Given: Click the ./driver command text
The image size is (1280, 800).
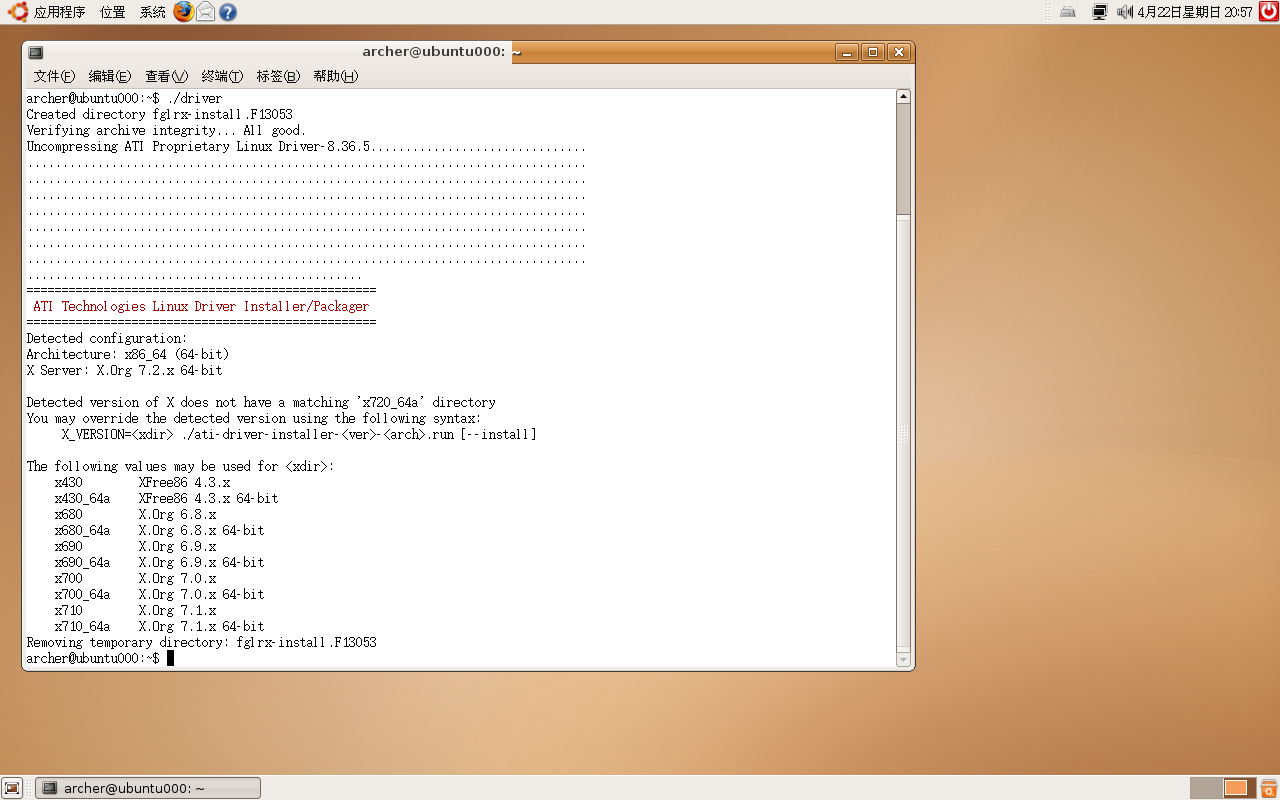Looking at the screenshot, I should pyautogui.click(x=194, y=98).
